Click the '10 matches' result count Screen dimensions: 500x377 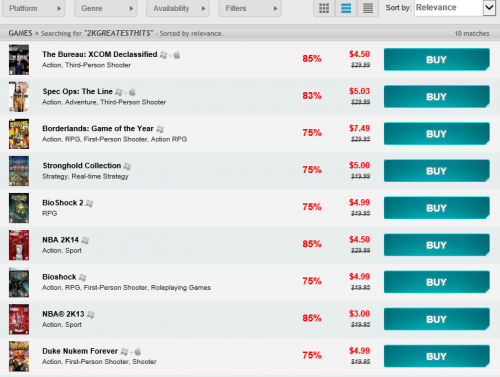472,34
